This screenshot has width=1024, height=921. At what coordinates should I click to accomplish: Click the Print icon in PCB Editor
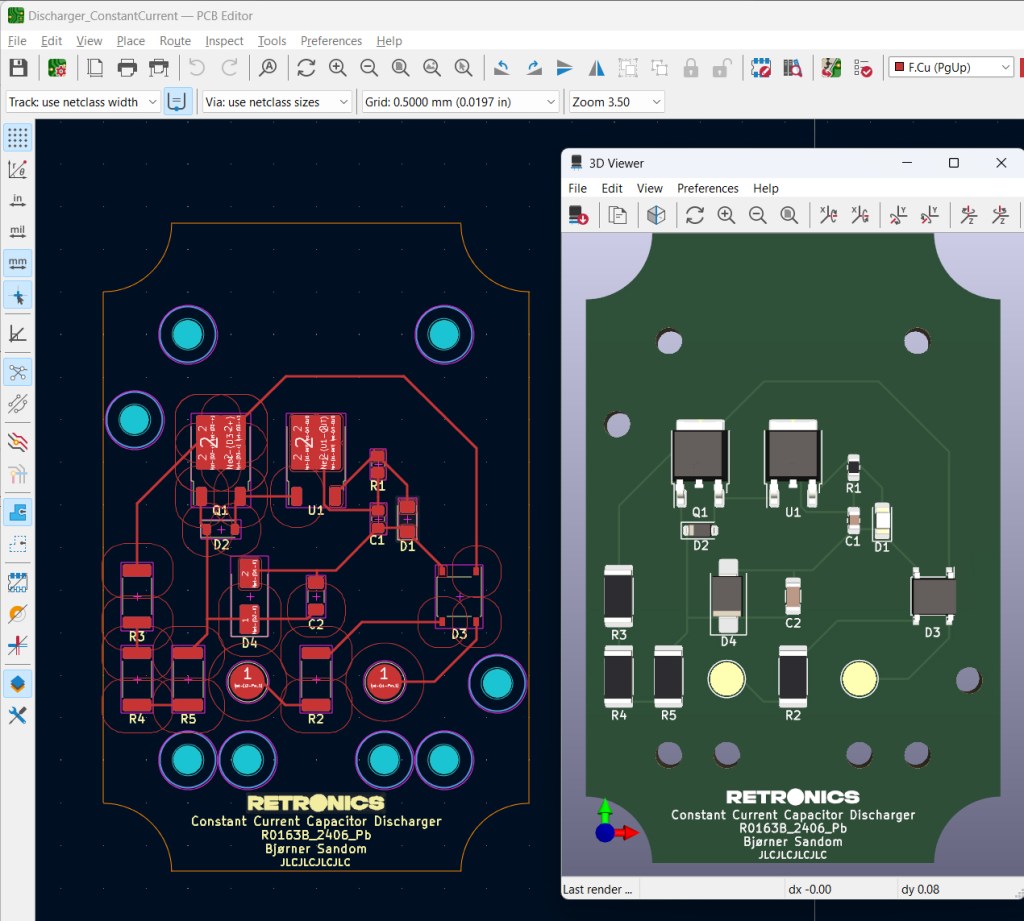[127, 68]
